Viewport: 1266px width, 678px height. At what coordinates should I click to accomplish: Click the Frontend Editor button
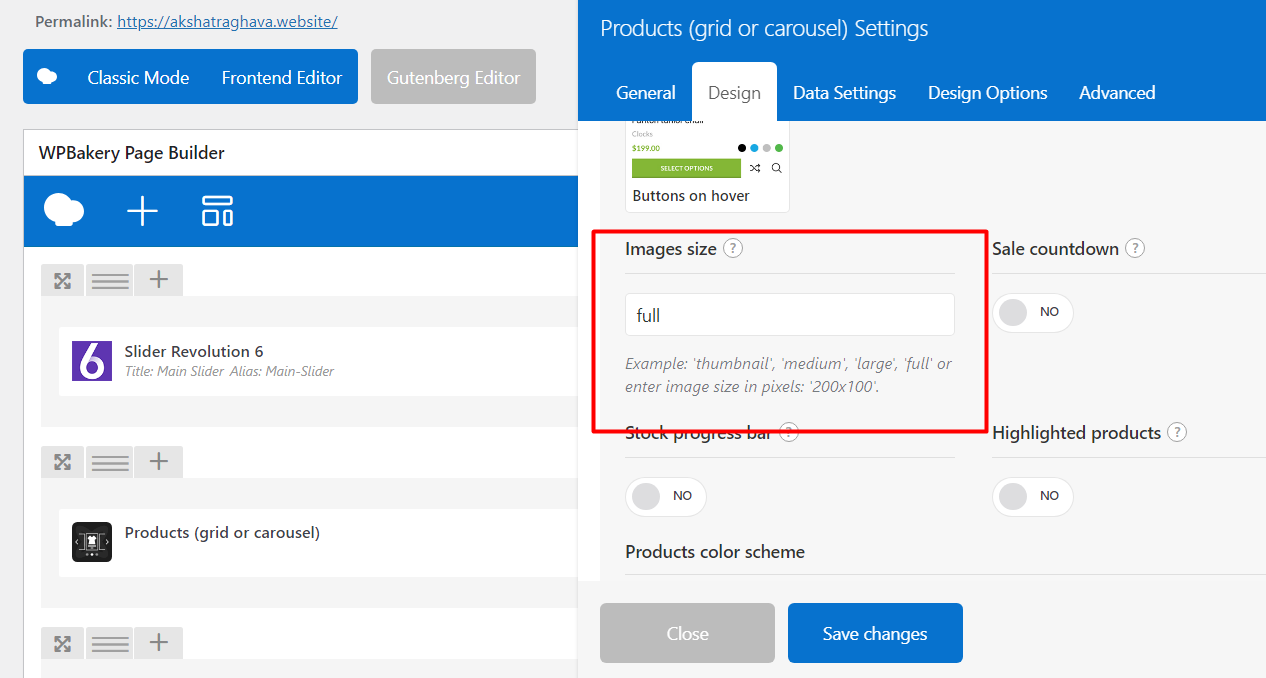282,77
